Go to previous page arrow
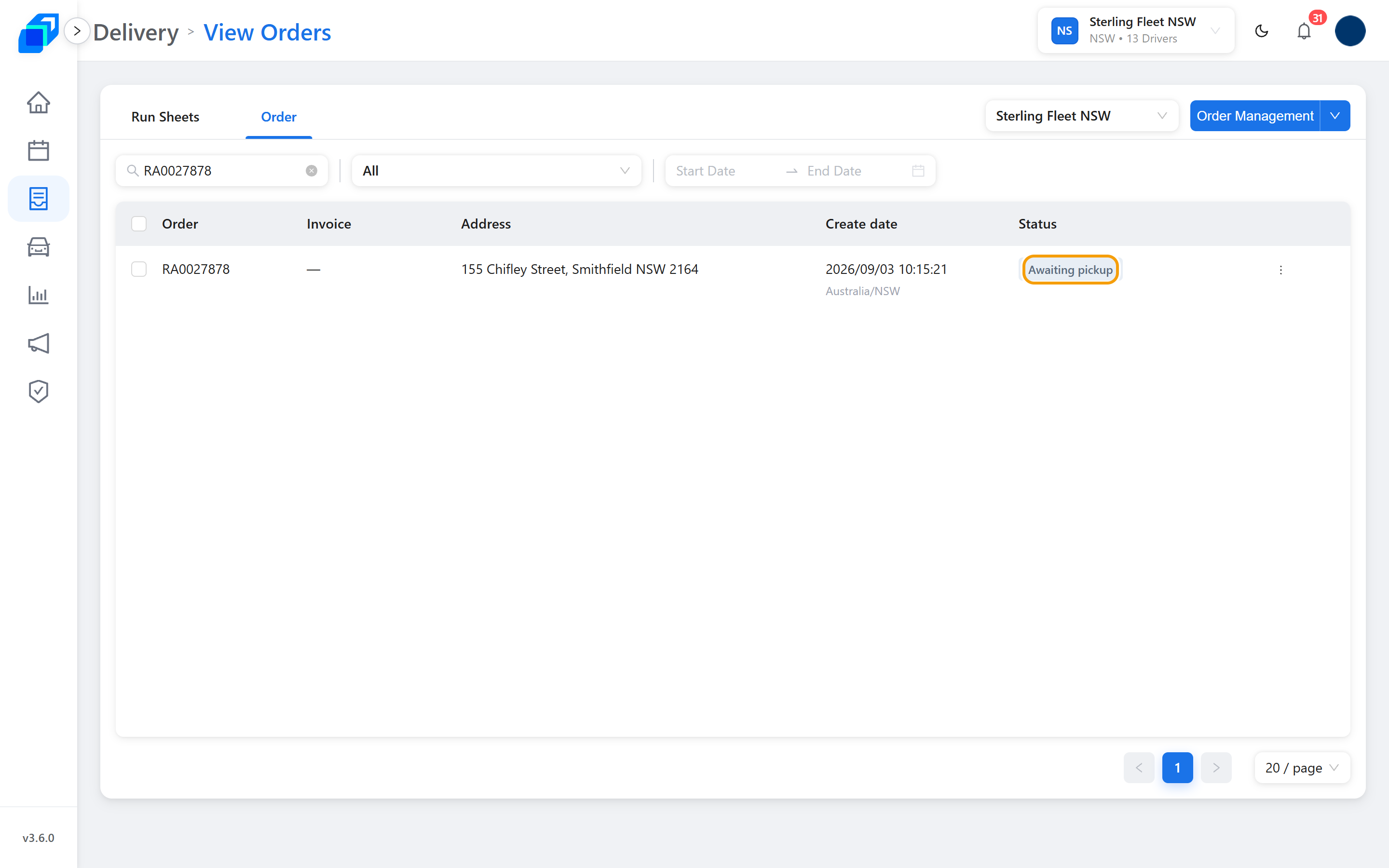Image resolution: width=1389 pixels, height=868 pixels. pyautogui.click(x=1139, y=768)
